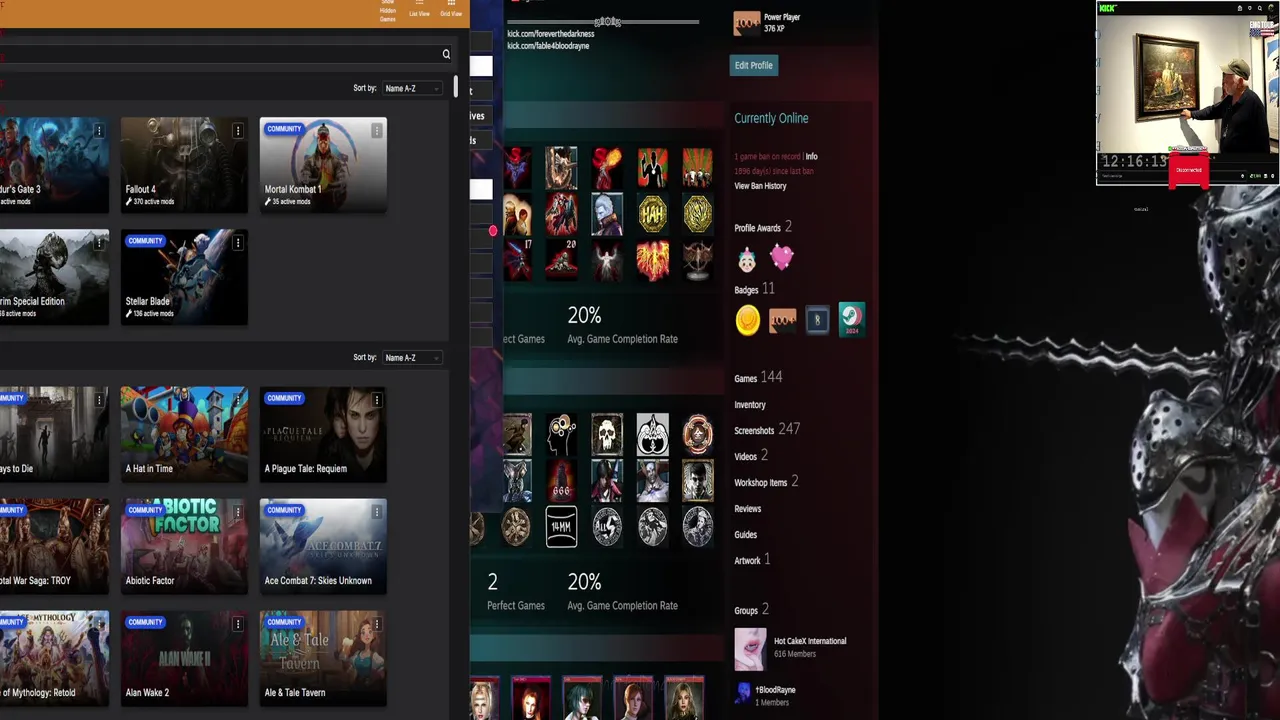Click COMMUNITY badge on Mortal Kombat 1
Viewport: 1280px width, 720px height.
pos(284,129)
